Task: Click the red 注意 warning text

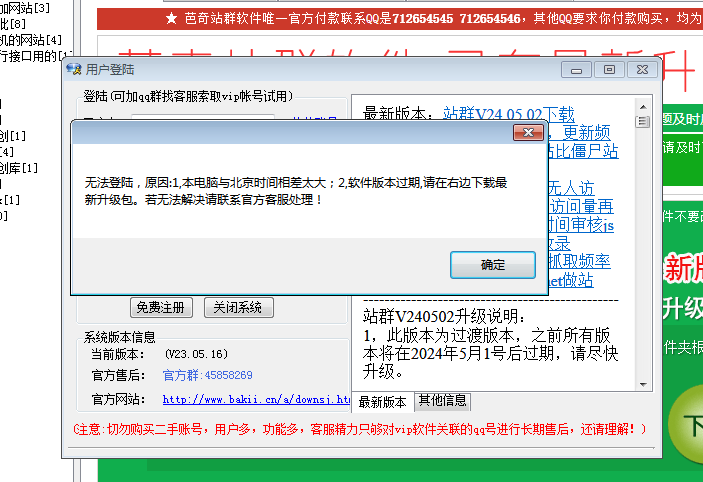Action: [x=360, y=429]
